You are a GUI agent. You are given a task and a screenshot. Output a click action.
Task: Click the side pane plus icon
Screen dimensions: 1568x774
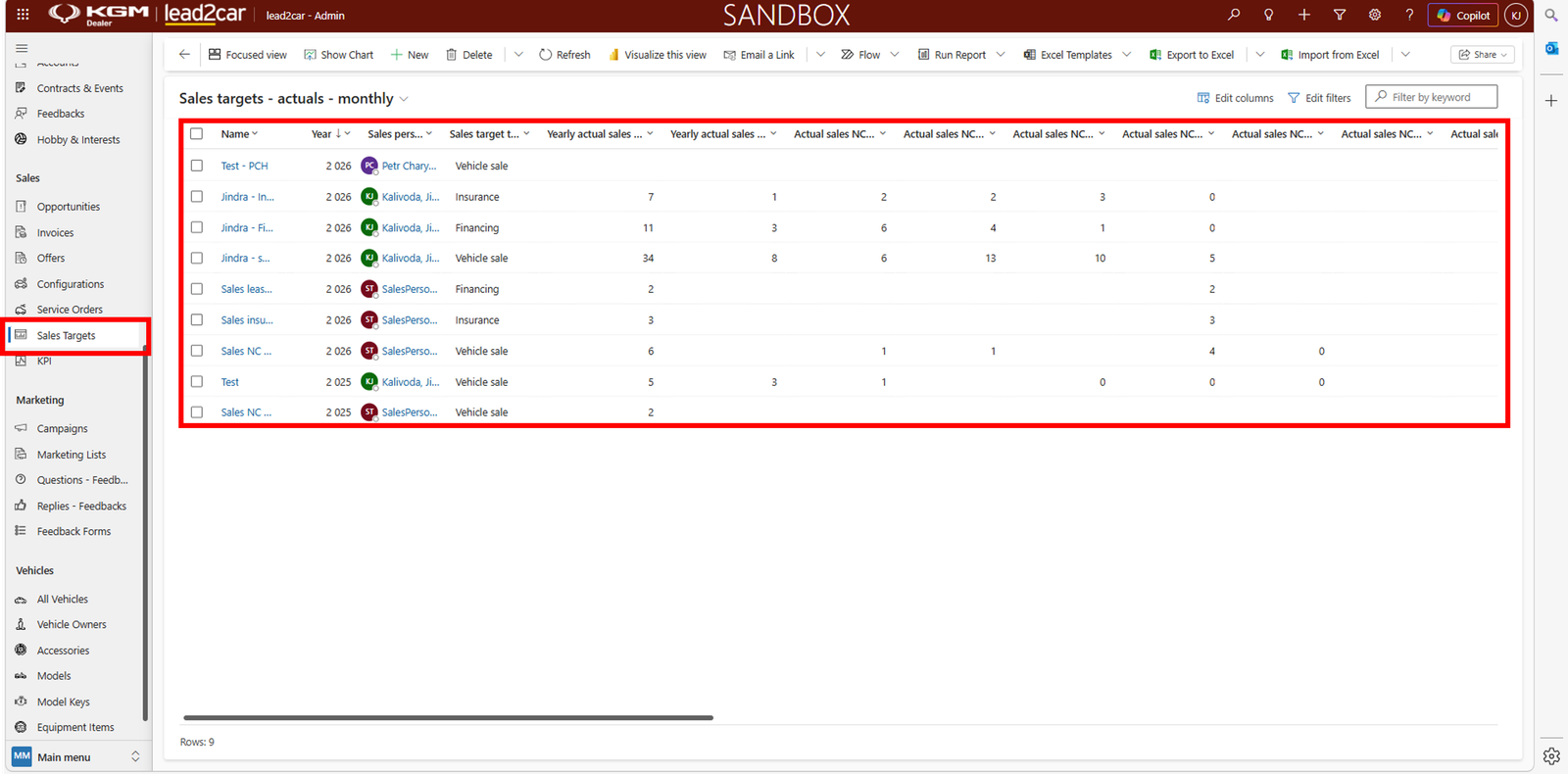[1551, 101]
